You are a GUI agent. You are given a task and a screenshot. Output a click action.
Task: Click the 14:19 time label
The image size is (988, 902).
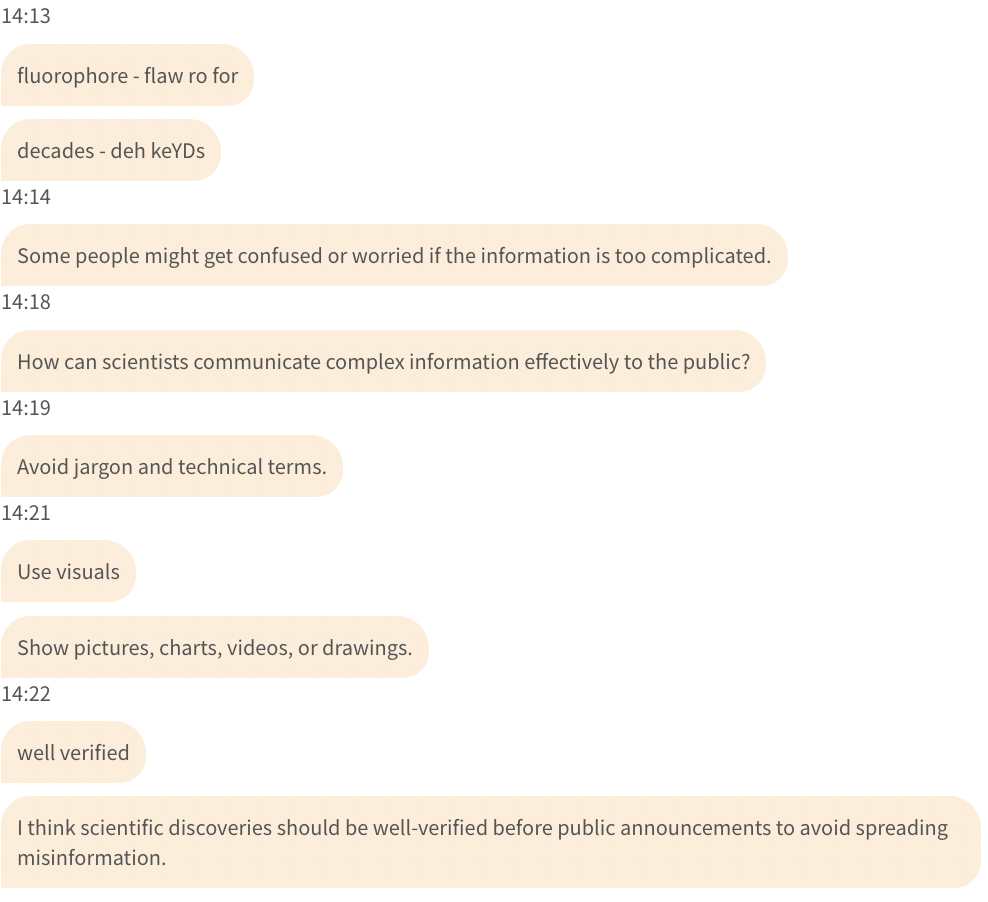point(26,408)
